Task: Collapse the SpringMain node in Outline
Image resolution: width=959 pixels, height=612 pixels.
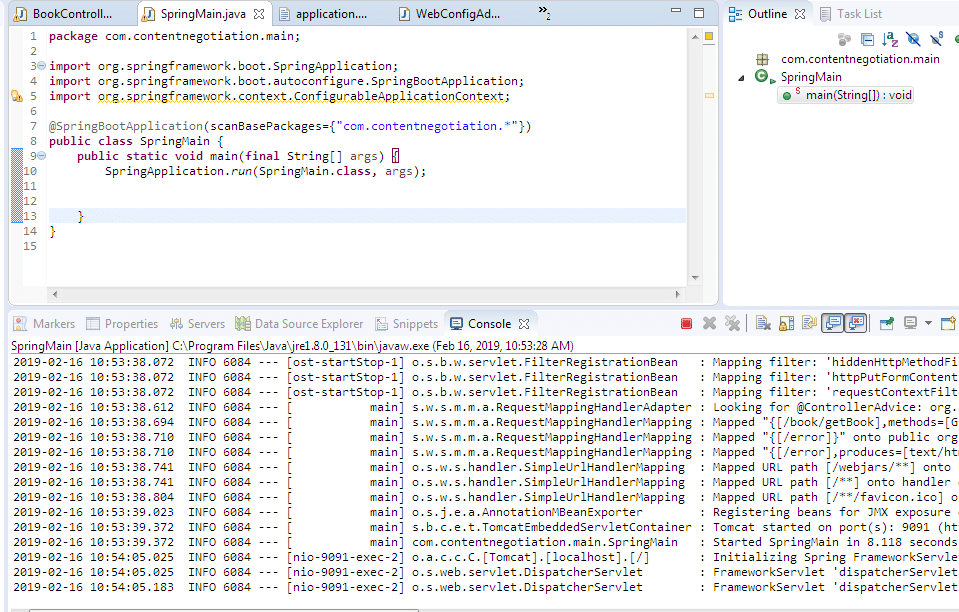Action: [x=741, y=77]
